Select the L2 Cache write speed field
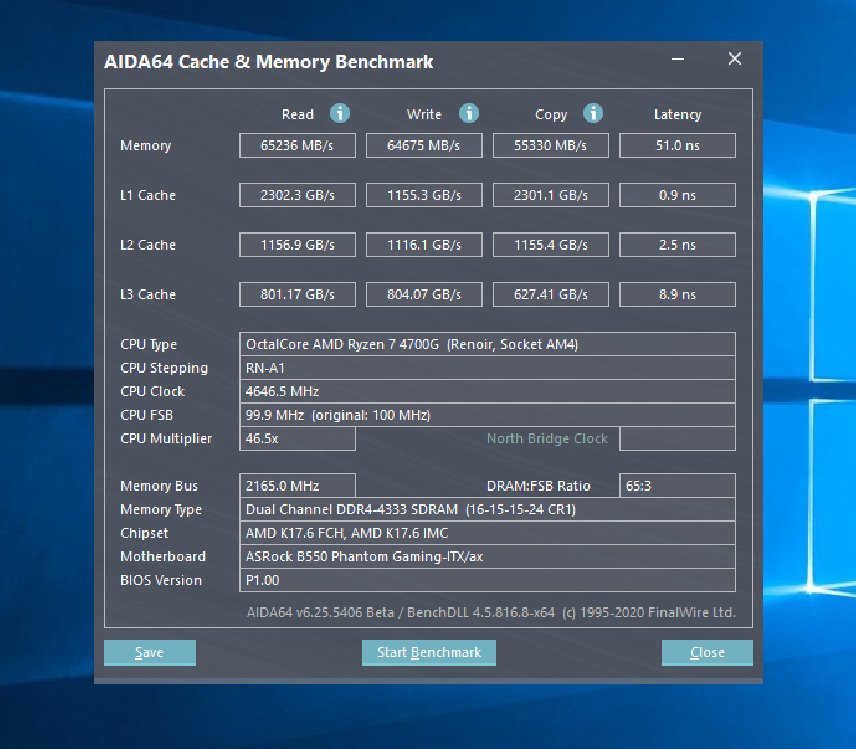 point(423,244)
